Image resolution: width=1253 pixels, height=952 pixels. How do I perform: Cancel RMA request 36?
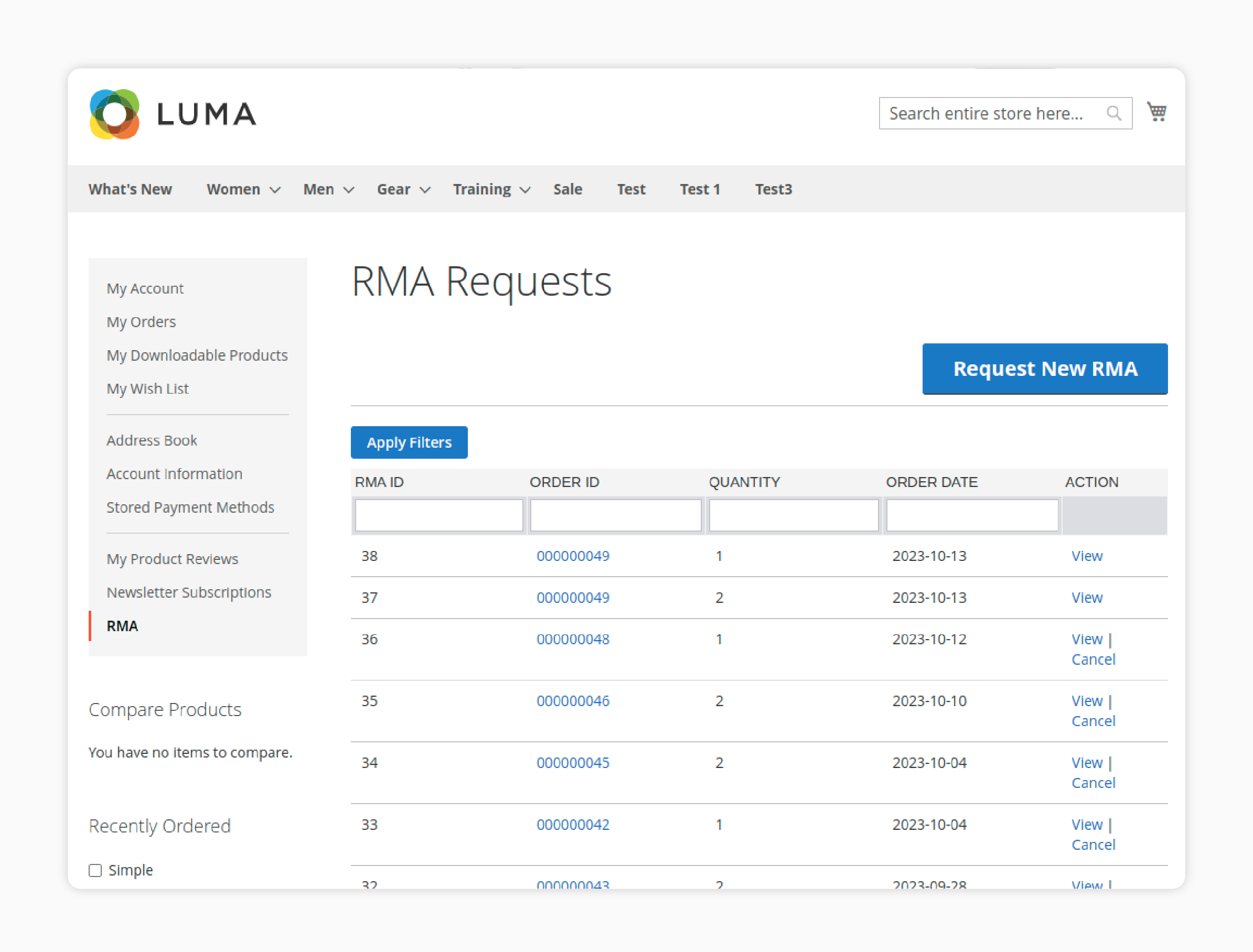pyautogui.click(x=1093, y=659)
